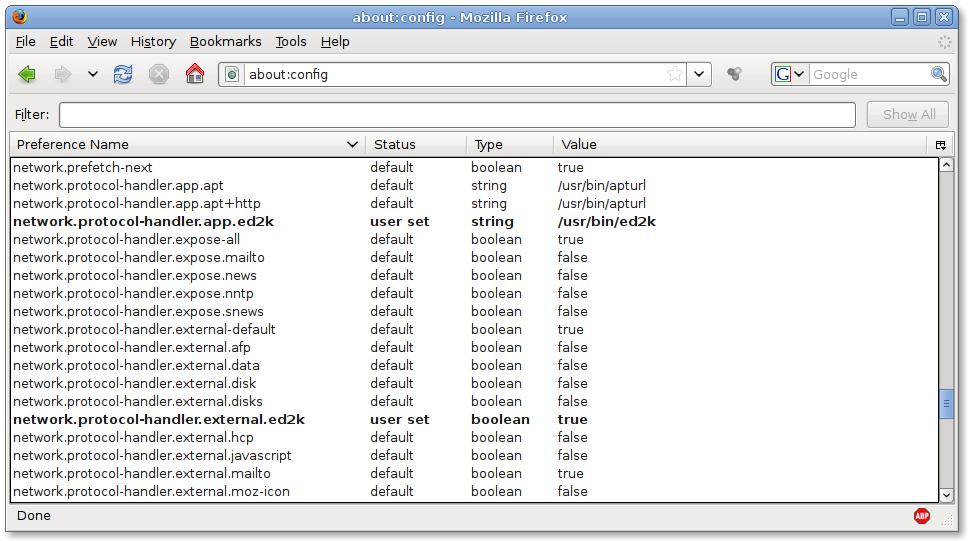Screen dimensions: 968x541
Task: Open the Bookmarks menu
Action: pyautogui.click(x=225, y=41)
